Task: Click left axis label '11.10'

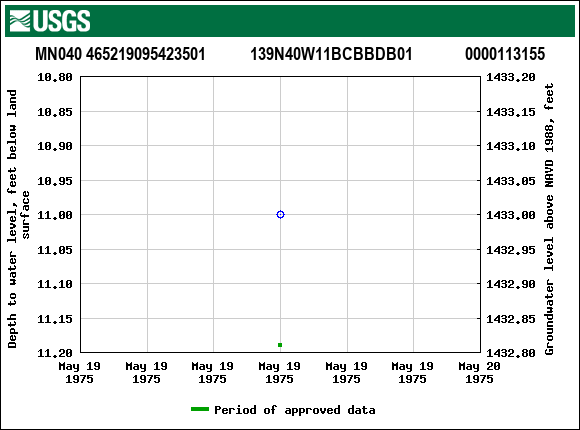Action: 55,284
